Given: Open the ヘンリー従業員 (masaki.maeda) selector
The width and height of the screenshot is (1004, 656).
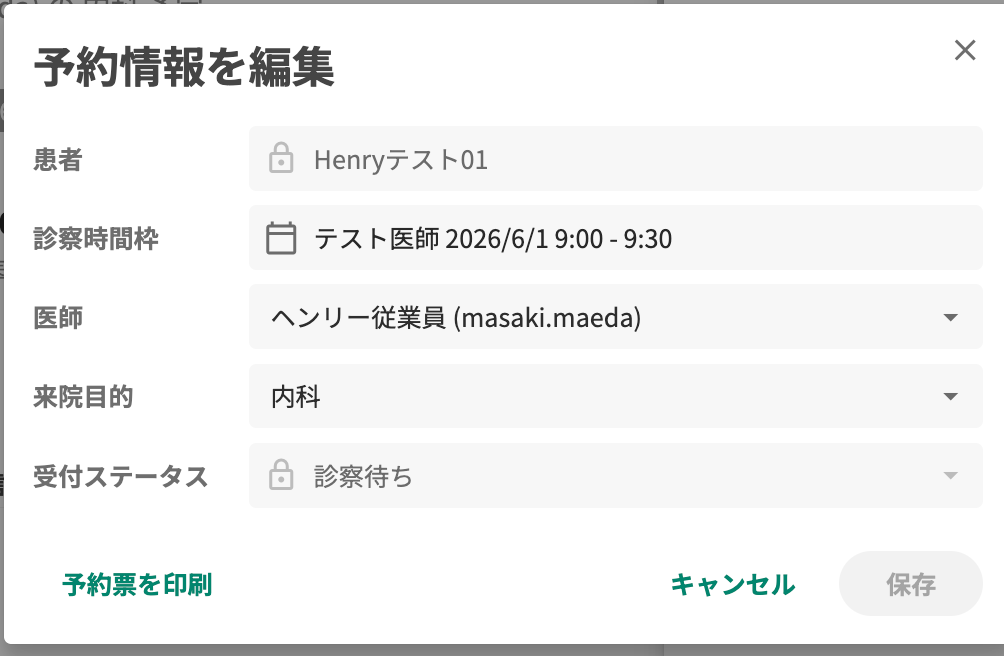Looking at the screenshot, I should 615,317.
